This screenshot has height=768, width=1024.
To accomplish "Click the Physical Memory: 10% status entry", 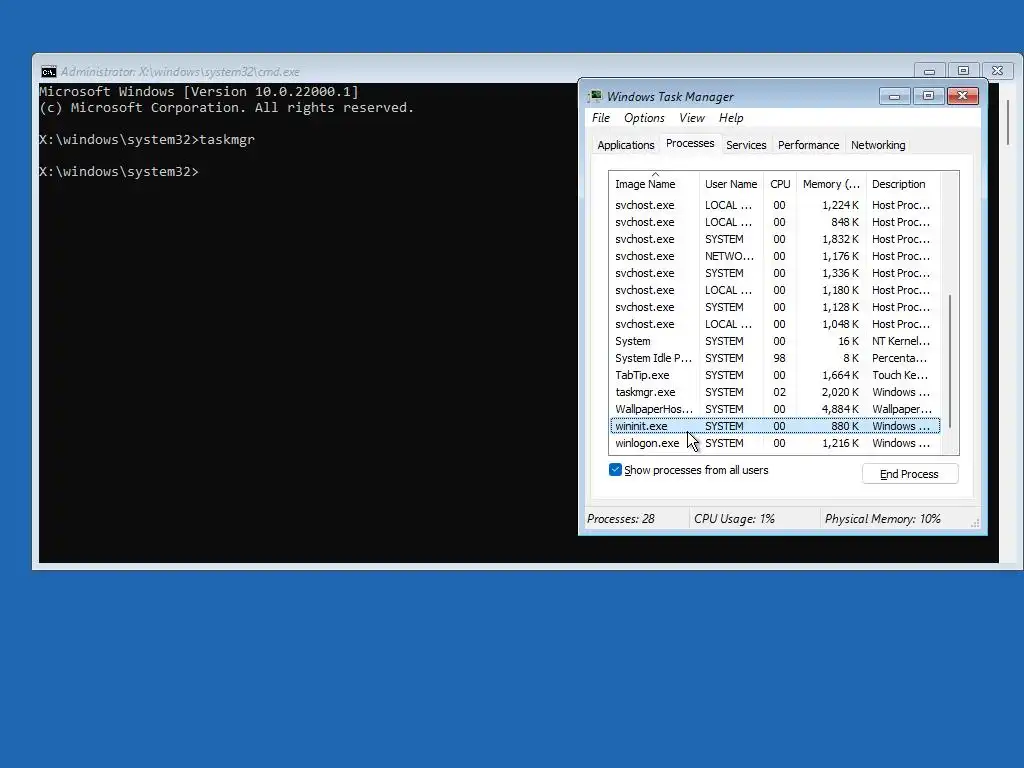I will coord(882,519).
